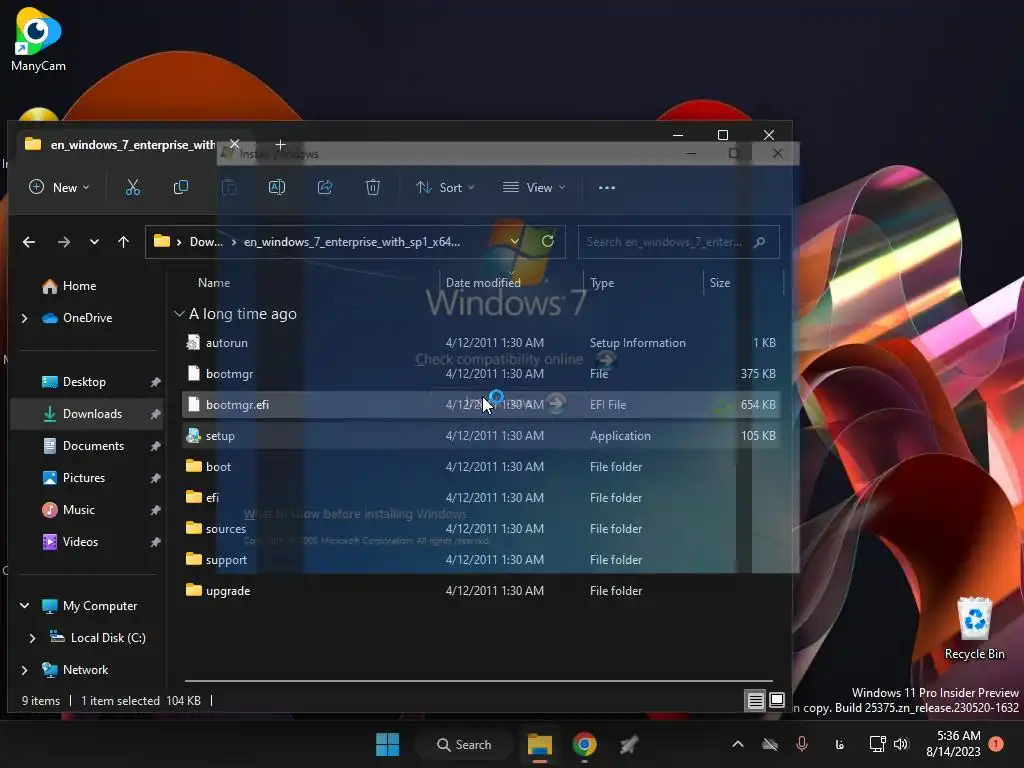The height and width of the screenshot is (768, 1024).
Task: Click the Copy icon in toolbar
Action: pyautogui.click(x=181, y=188)
